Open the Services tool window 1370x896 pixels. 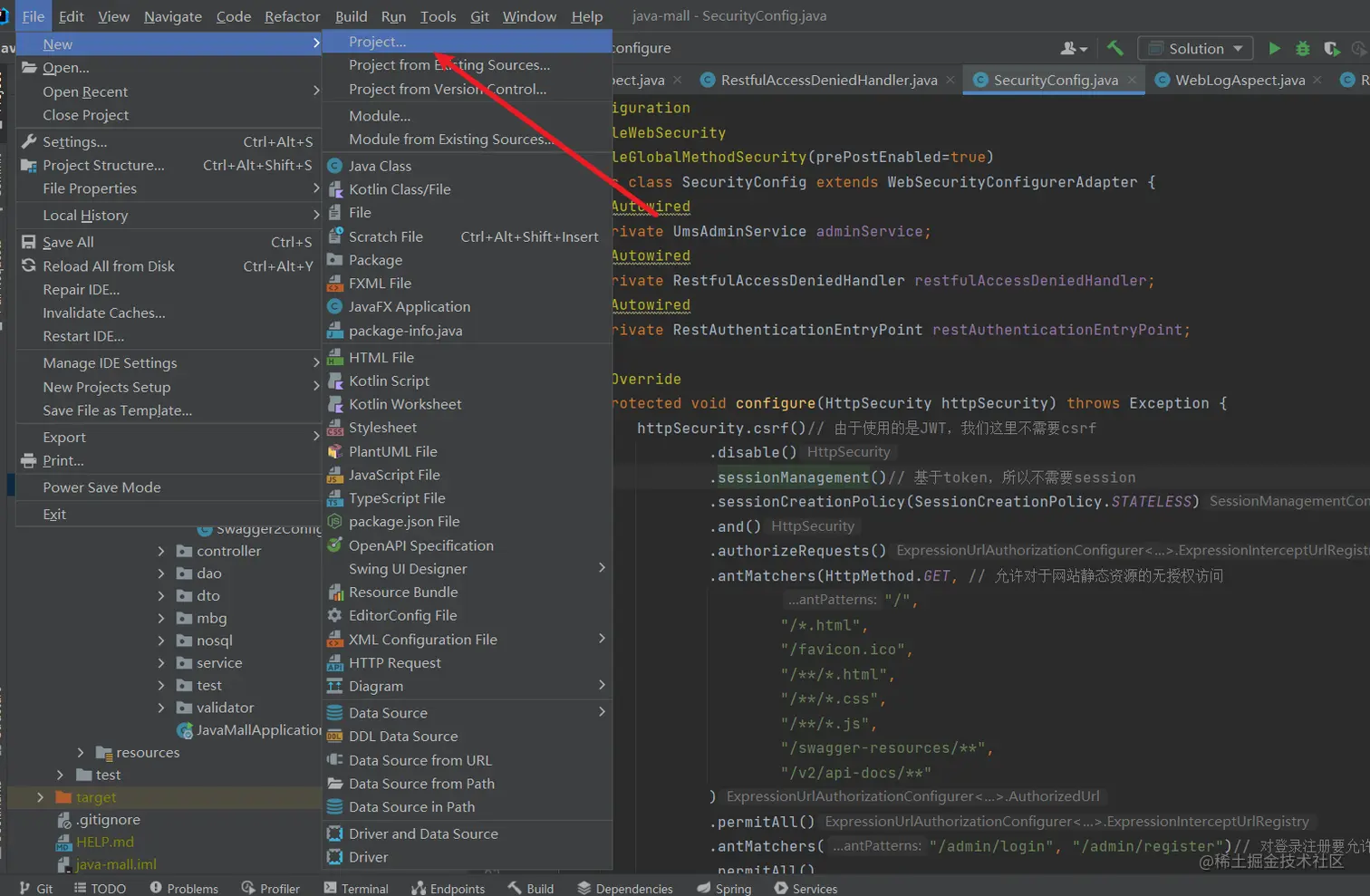(x=806, y=888)
